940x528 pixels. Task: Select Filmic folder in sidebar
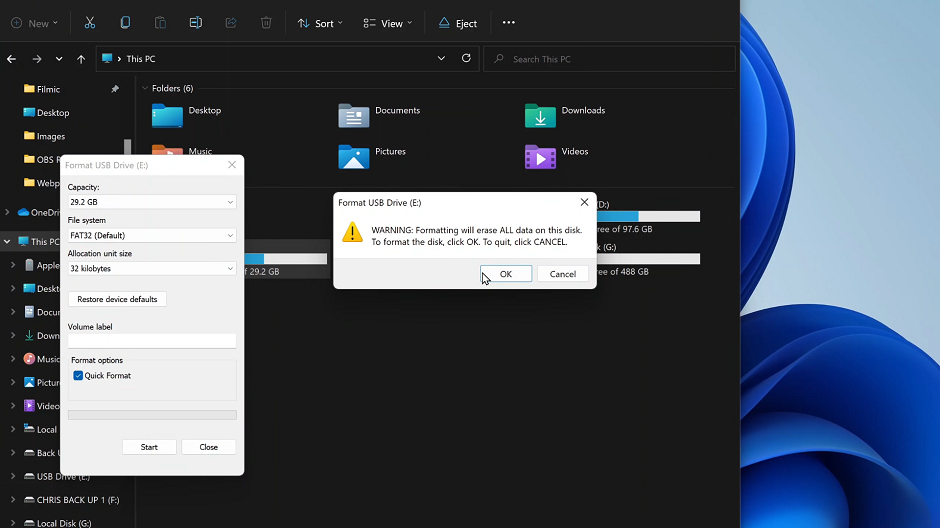pyautogui.click(x=48, y=89)
